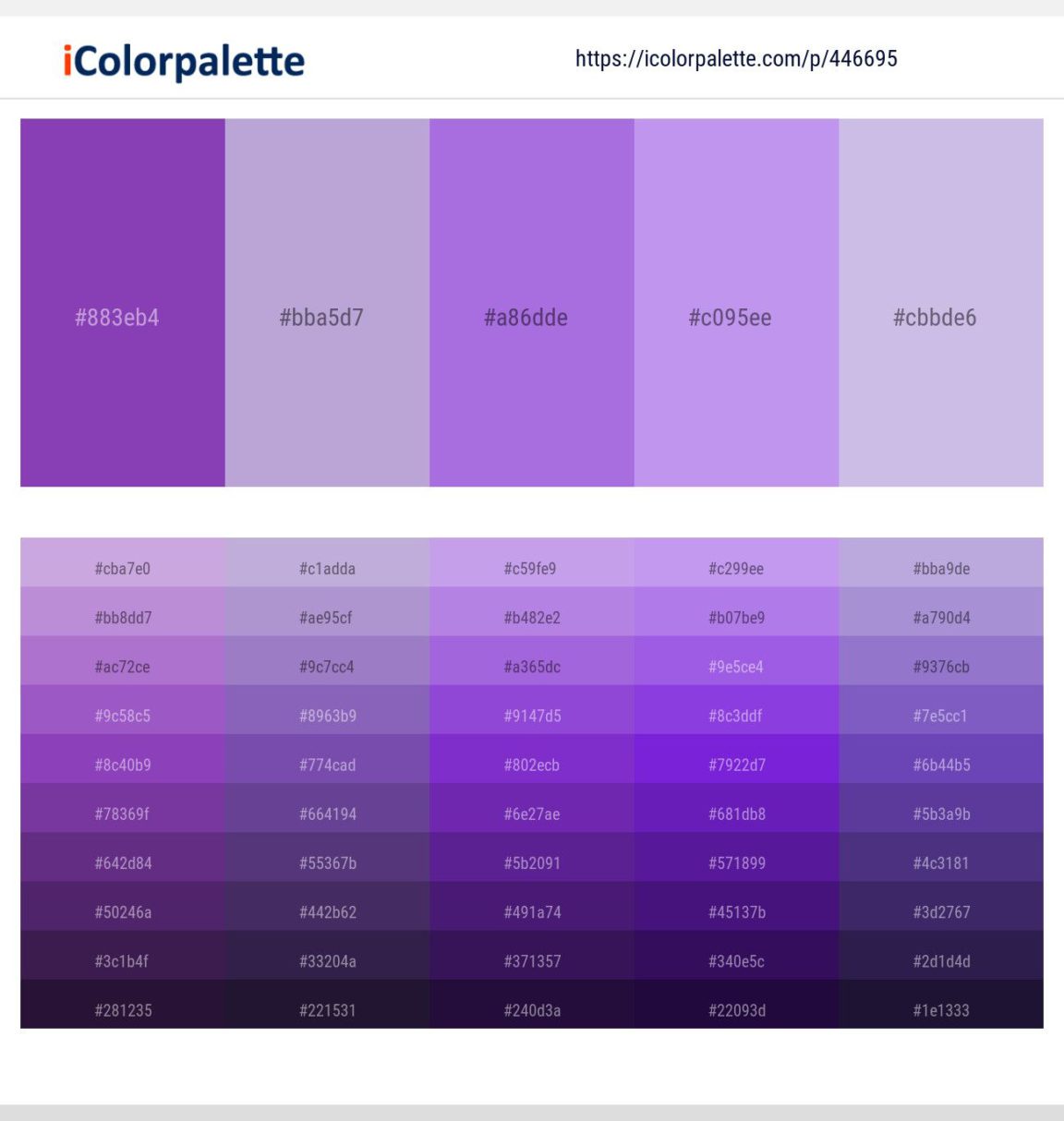Viewport: 1064px width, 1121px height.
Task: Choose the #55367b shade cell
Action: pos(327,862)
